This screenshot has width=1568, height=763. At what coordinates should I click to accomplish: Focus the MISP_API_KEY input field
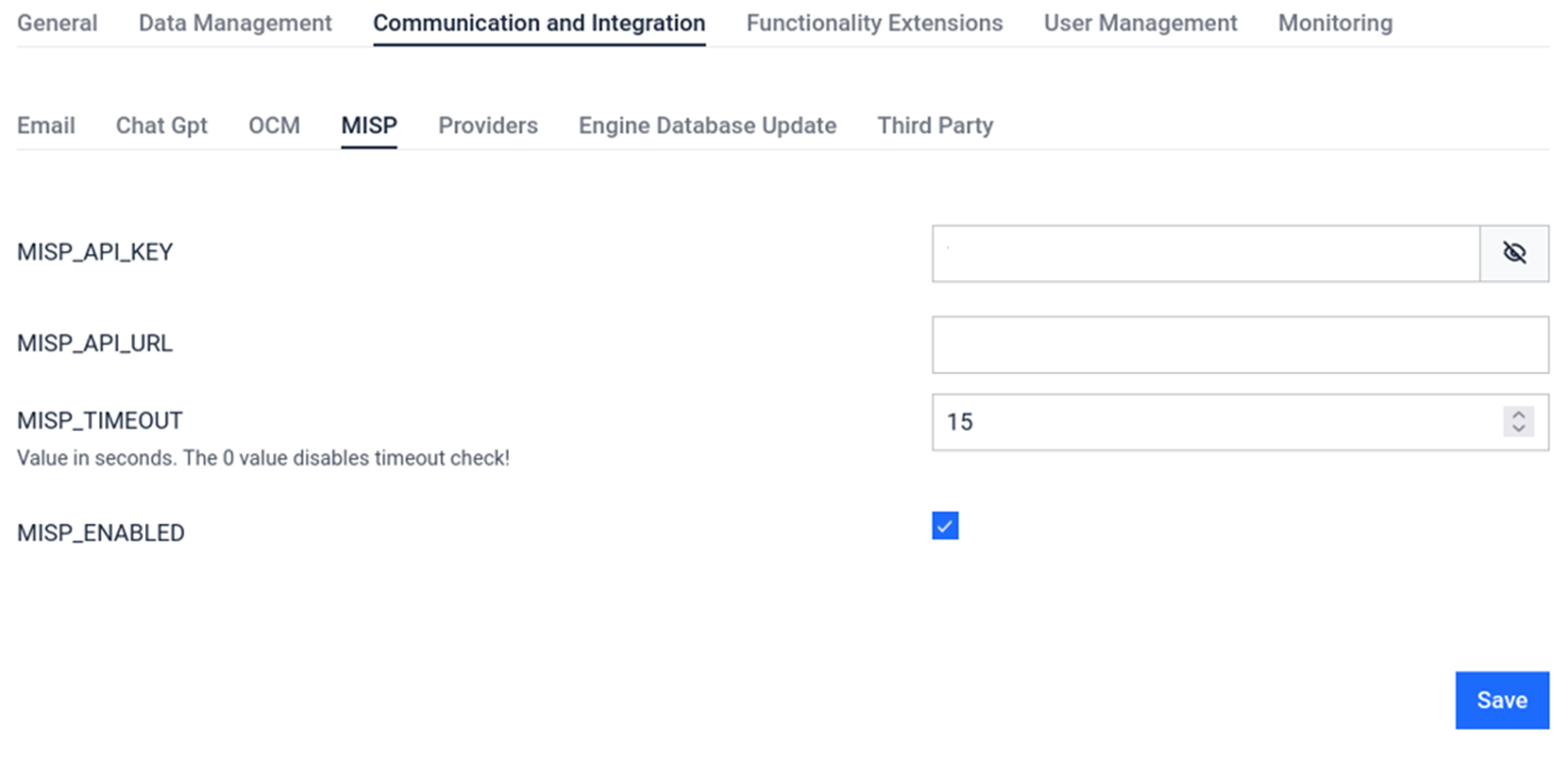[x=1205, y=254]
